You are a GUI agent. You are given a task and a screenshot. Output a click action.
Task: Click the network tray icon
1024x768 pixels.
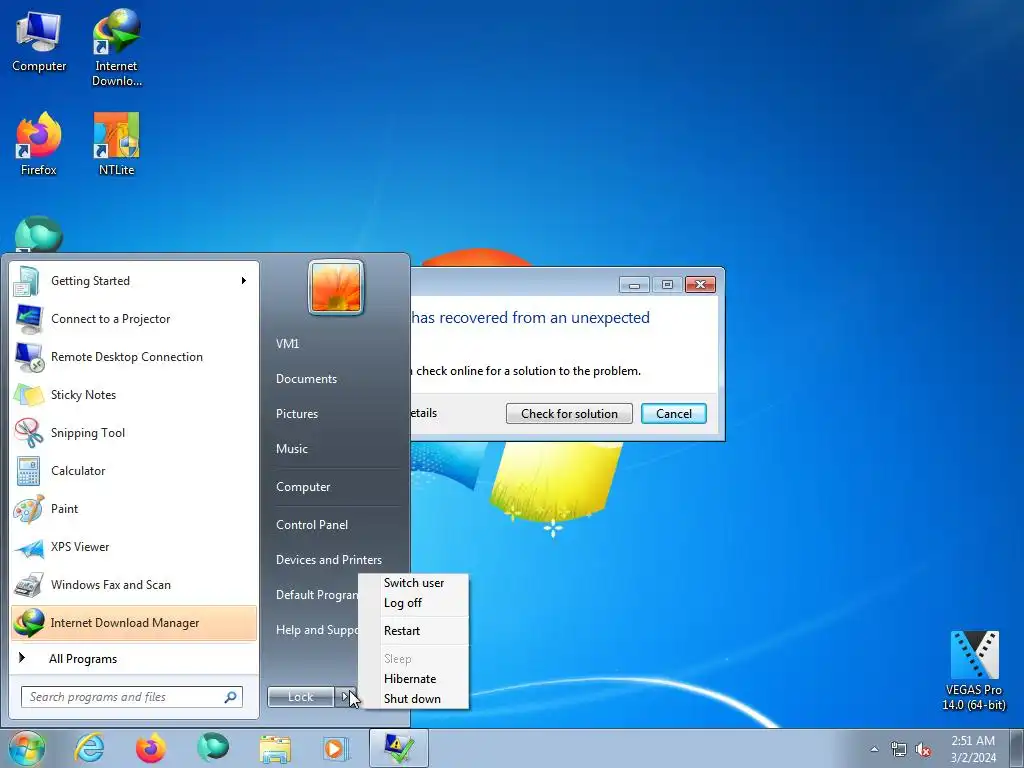pos(899,749)
